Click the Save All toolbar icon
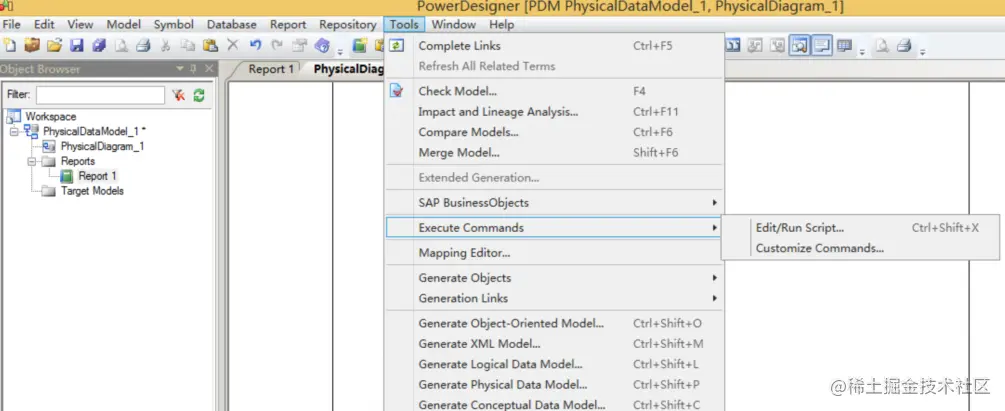1005x411 pixels. [x=99, y=46]
